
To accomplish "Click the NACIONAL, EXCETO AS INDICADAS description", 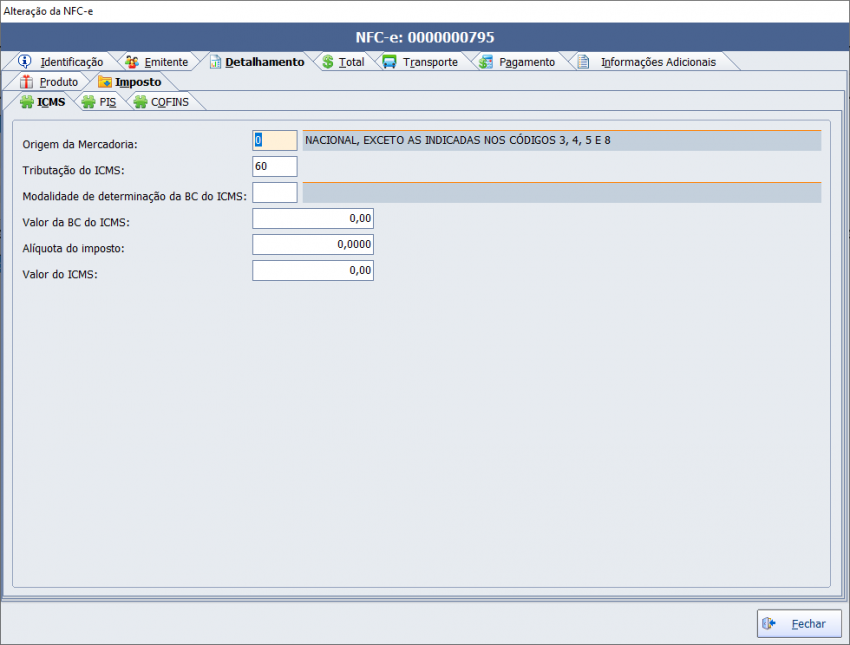I will 562,140.
